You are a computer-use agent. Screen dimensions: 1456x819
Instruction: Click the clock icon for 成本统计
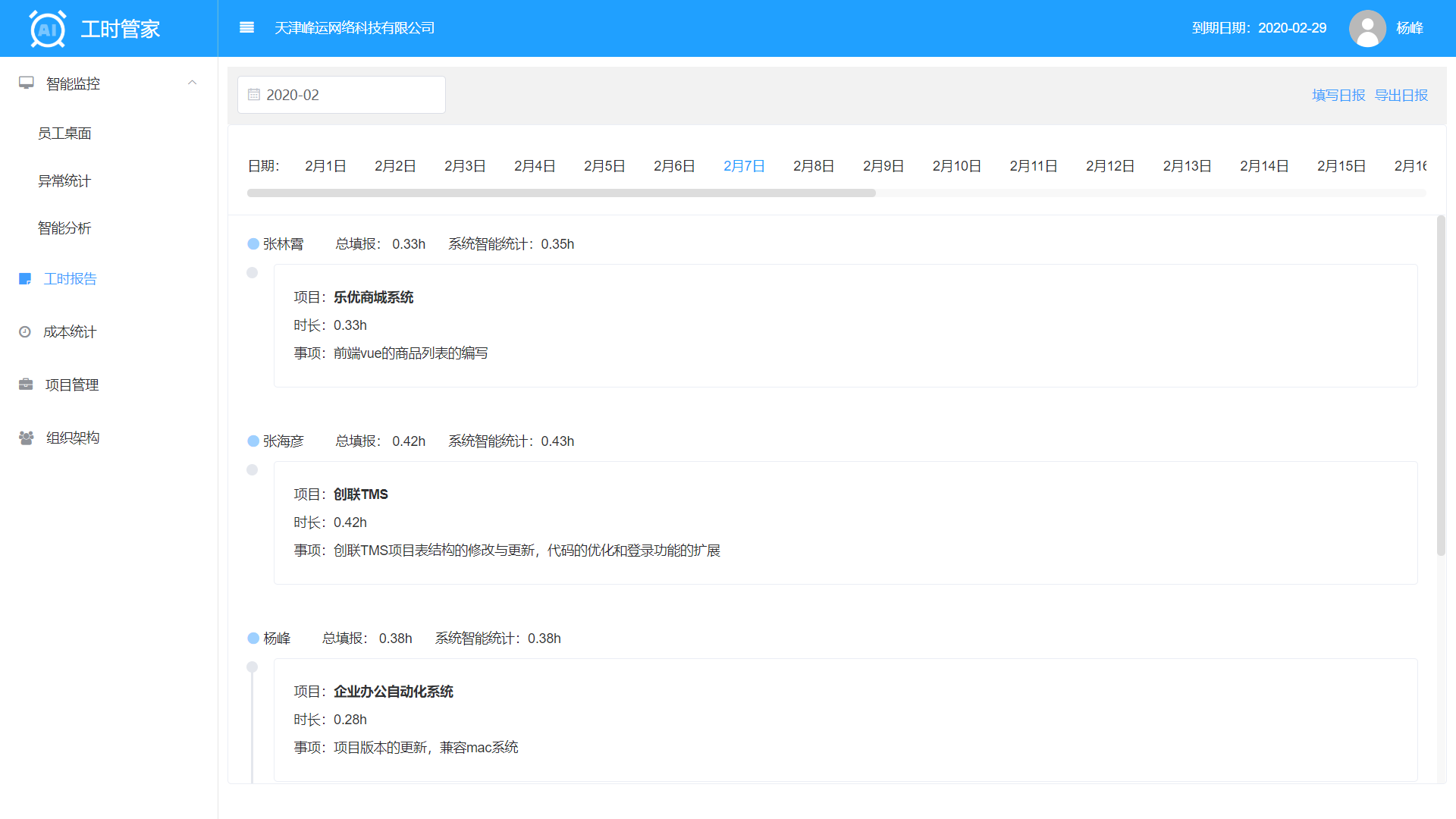click(25, 332)
